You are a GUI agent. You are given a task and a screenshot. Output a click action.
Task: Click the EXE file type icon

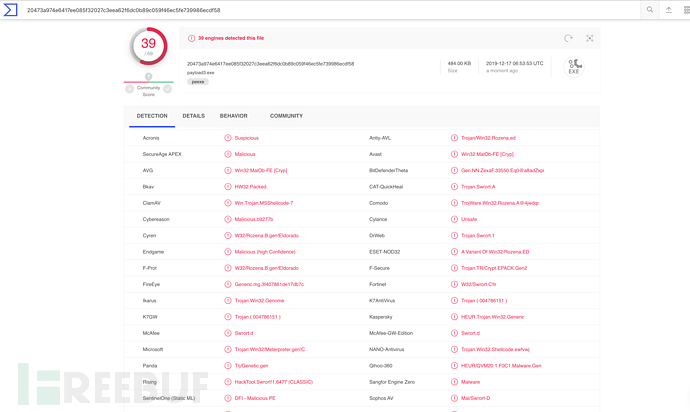pyautogui.click(x=574, y=67)
